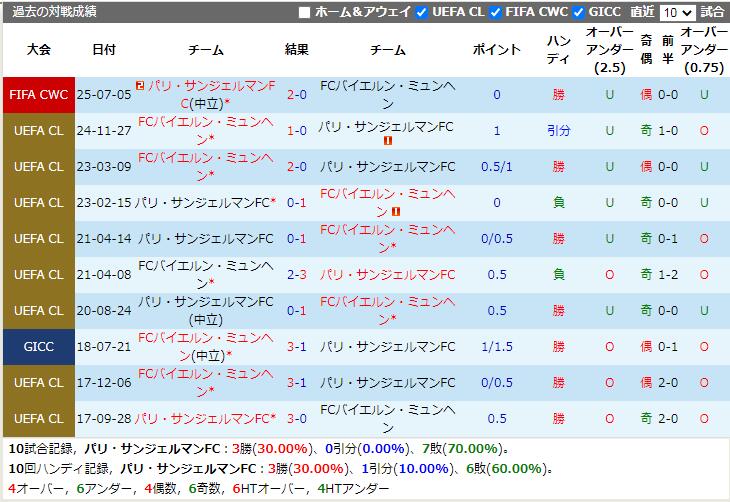The image size is (730, 502).
Task: Uncheck the UEFA CL filter checkbox
Action: coord(423,13)
